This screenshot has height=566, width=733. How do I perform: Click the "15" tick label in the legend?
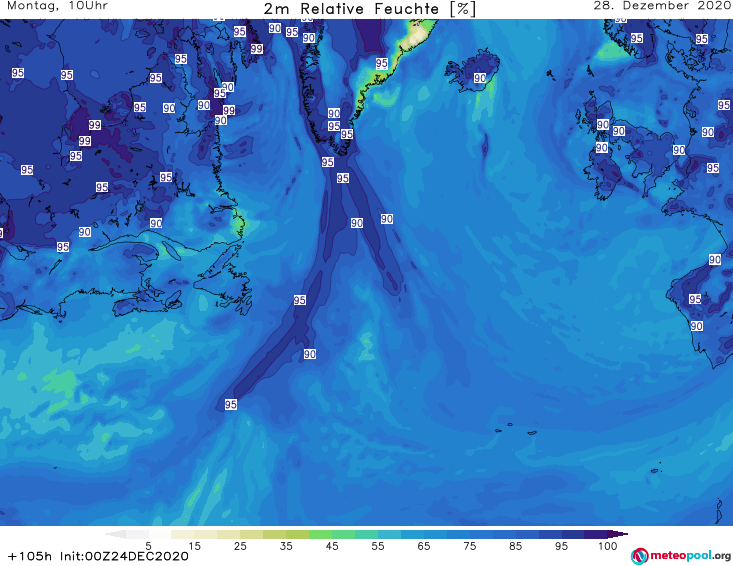pyautogui.click(x=194, y=546)
